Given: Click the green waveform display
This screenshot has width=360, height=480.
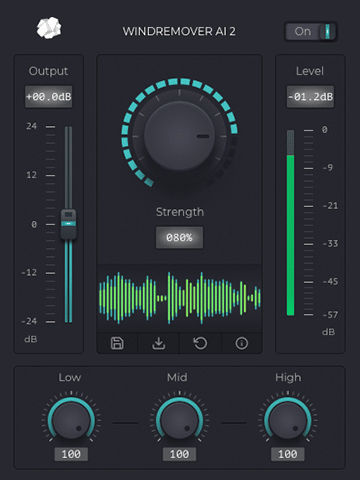Looking at the screenshot, I should (x=180, y=298).
